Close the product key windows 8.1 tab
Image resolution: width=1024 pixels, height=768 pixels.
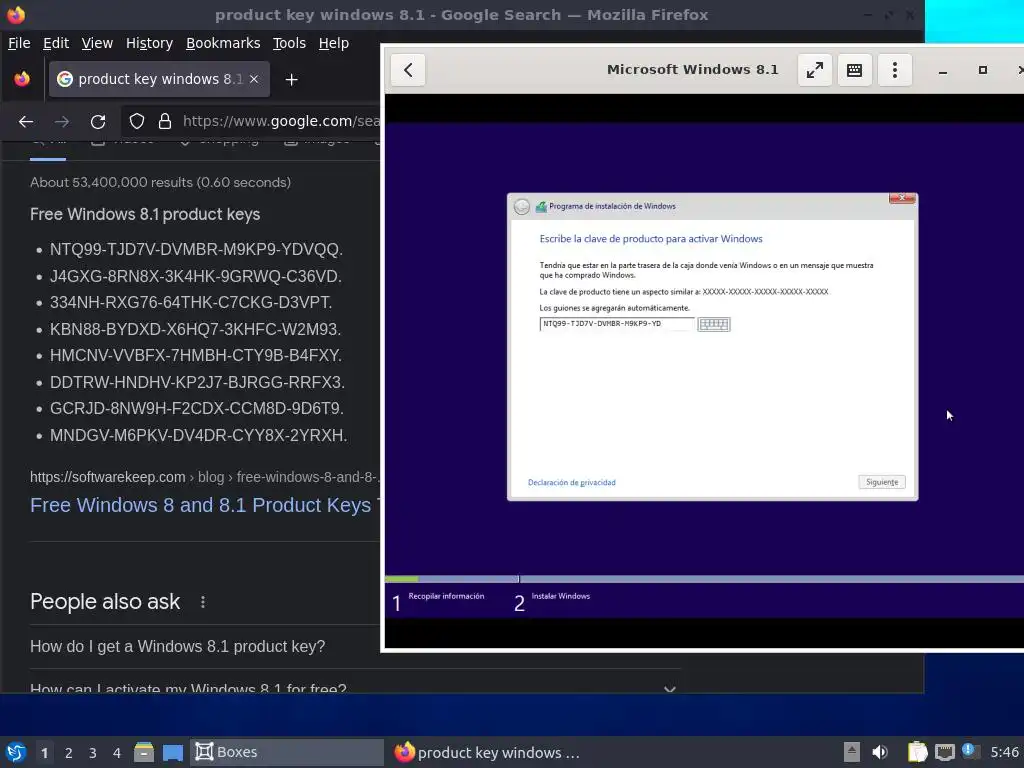tap(254, 79)
